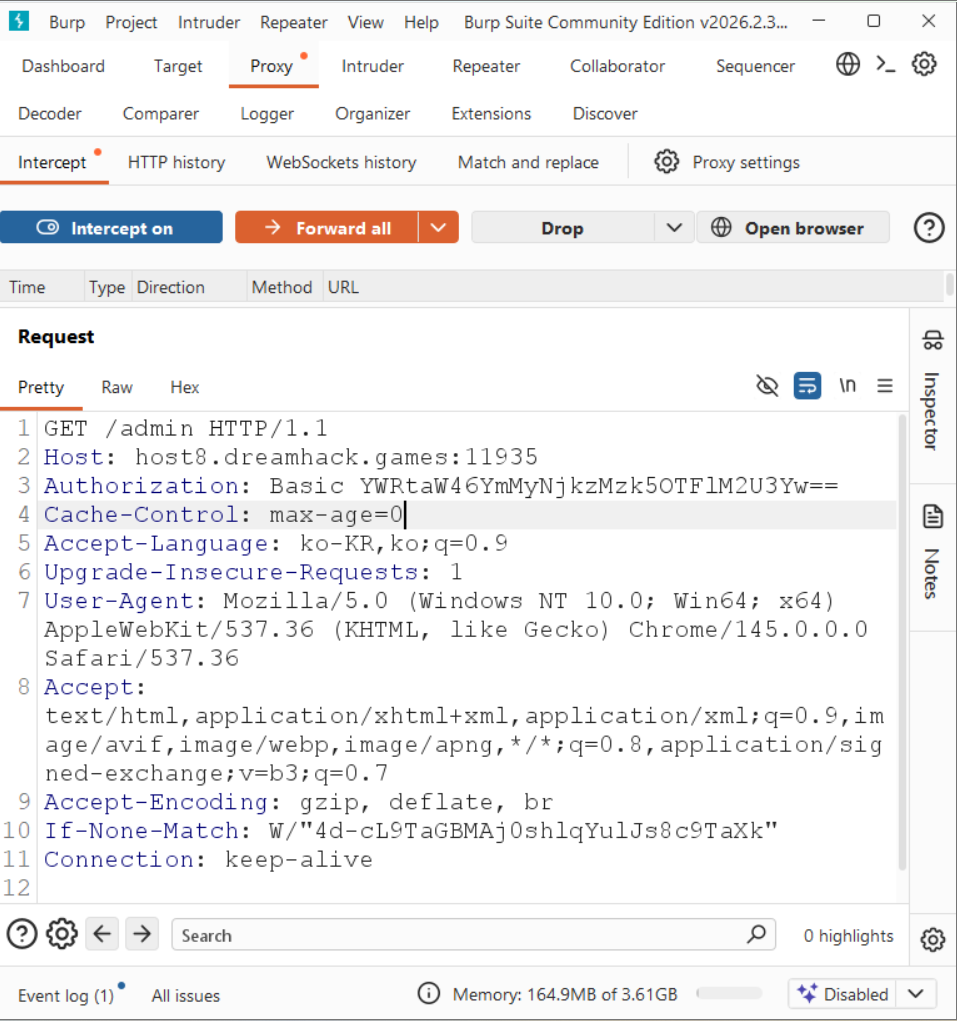Open search settings gear icon
The width and height of the screenshot is (957, 1021).
tap(62, 934)
